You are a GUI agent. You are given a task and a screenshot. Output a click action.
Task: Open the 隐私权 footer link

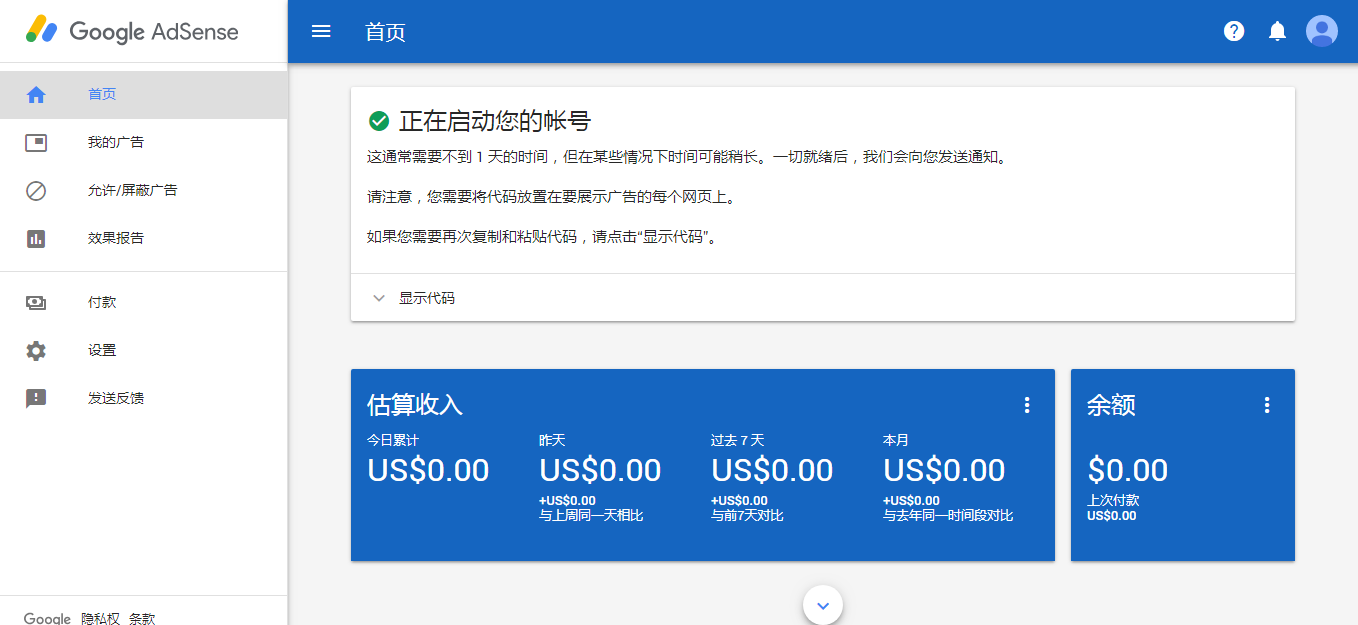point(100,619)
